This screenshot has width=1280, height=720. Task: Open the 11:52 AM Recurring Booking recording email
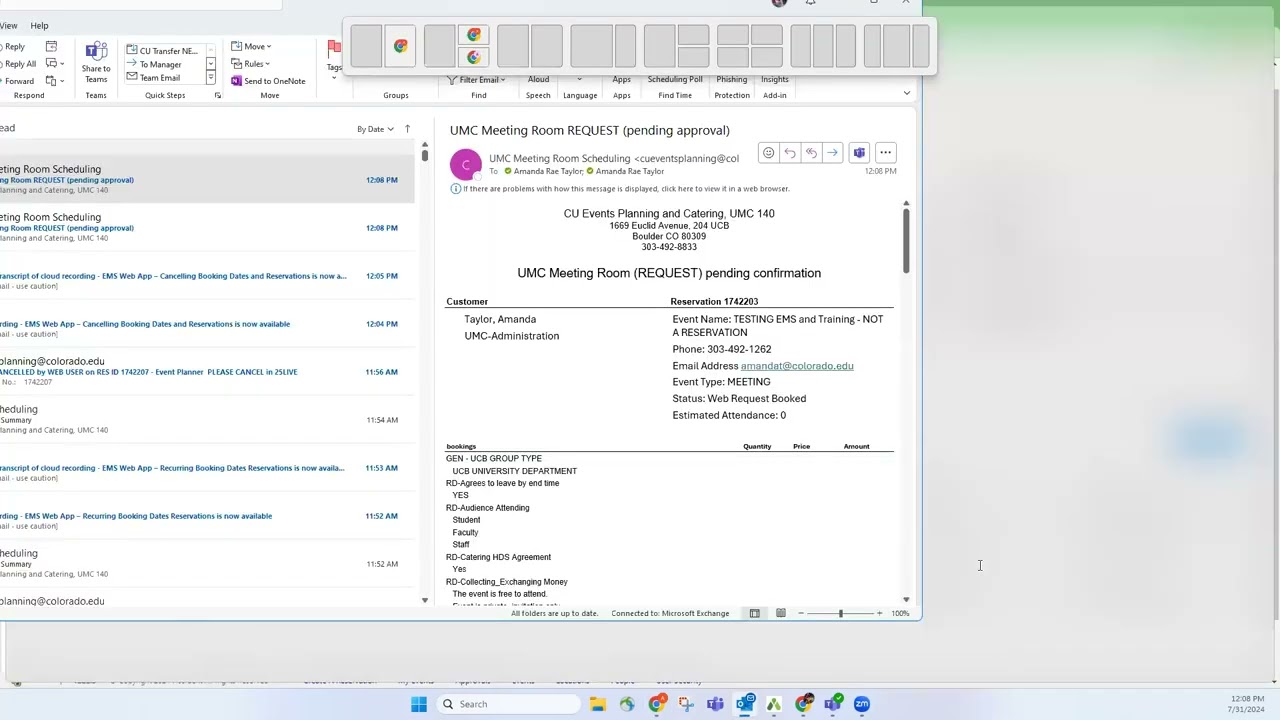click(x=207, y=516)
